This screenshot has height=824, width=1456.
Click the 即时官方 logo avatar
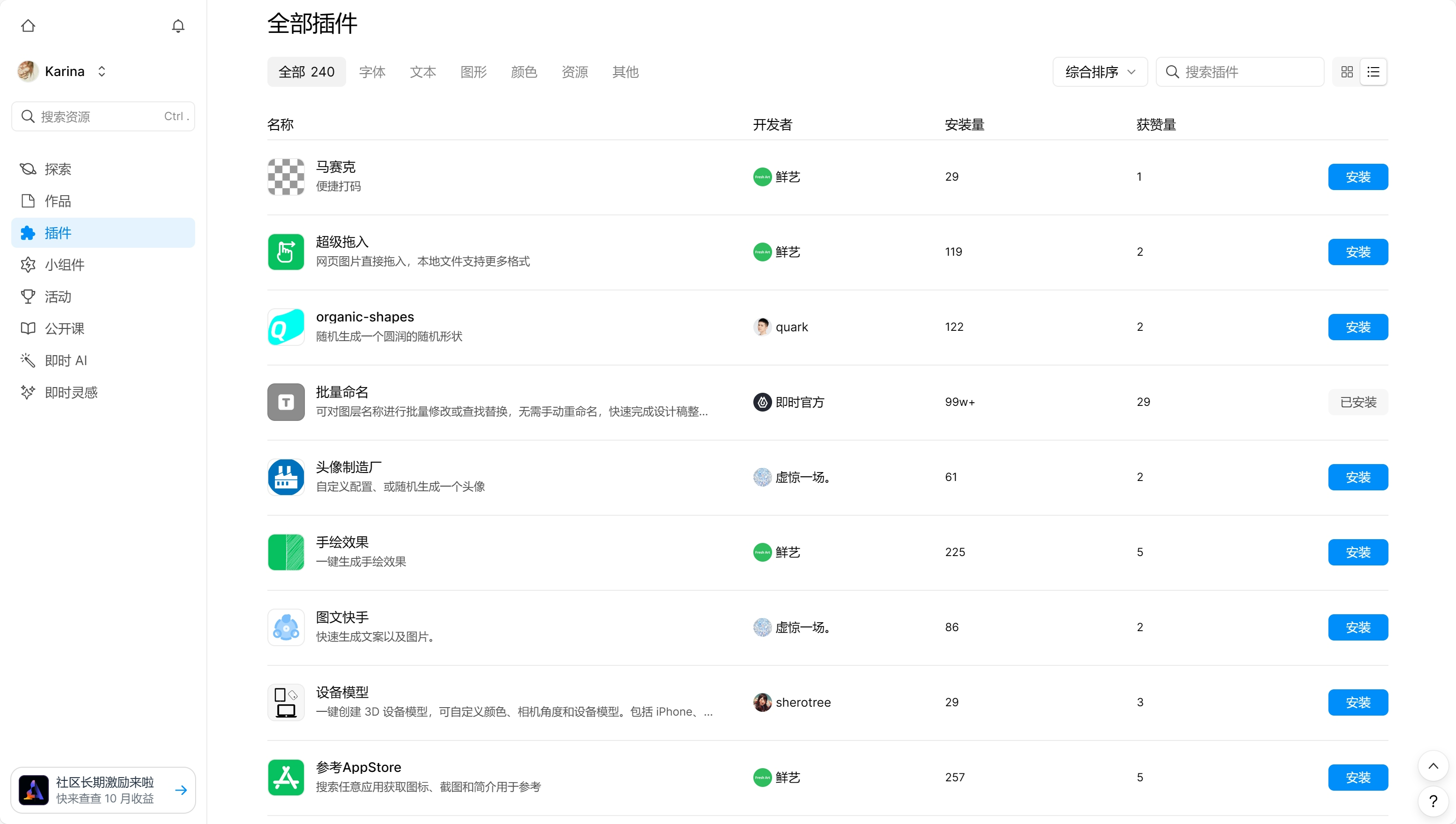tap(762, 402)
